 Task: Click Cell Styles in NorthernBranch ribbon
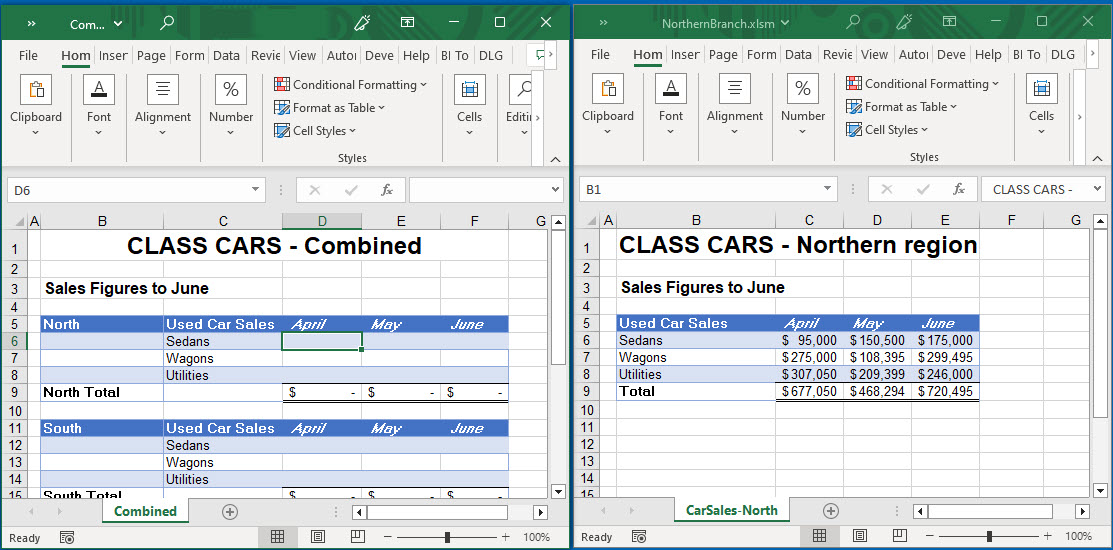click(887, 130)
